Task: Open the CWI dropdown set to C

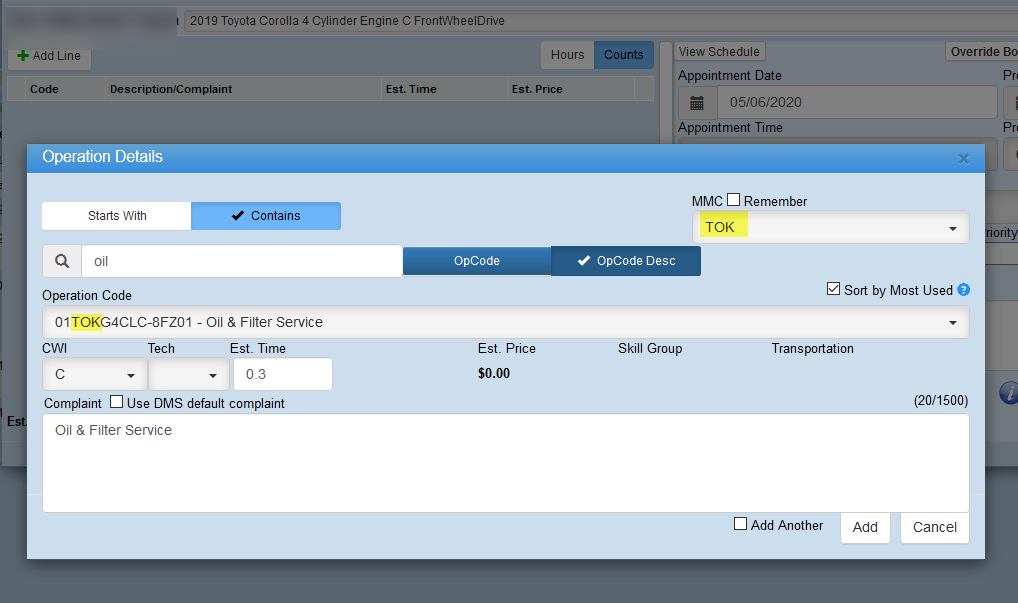Action: pos(94,374)
